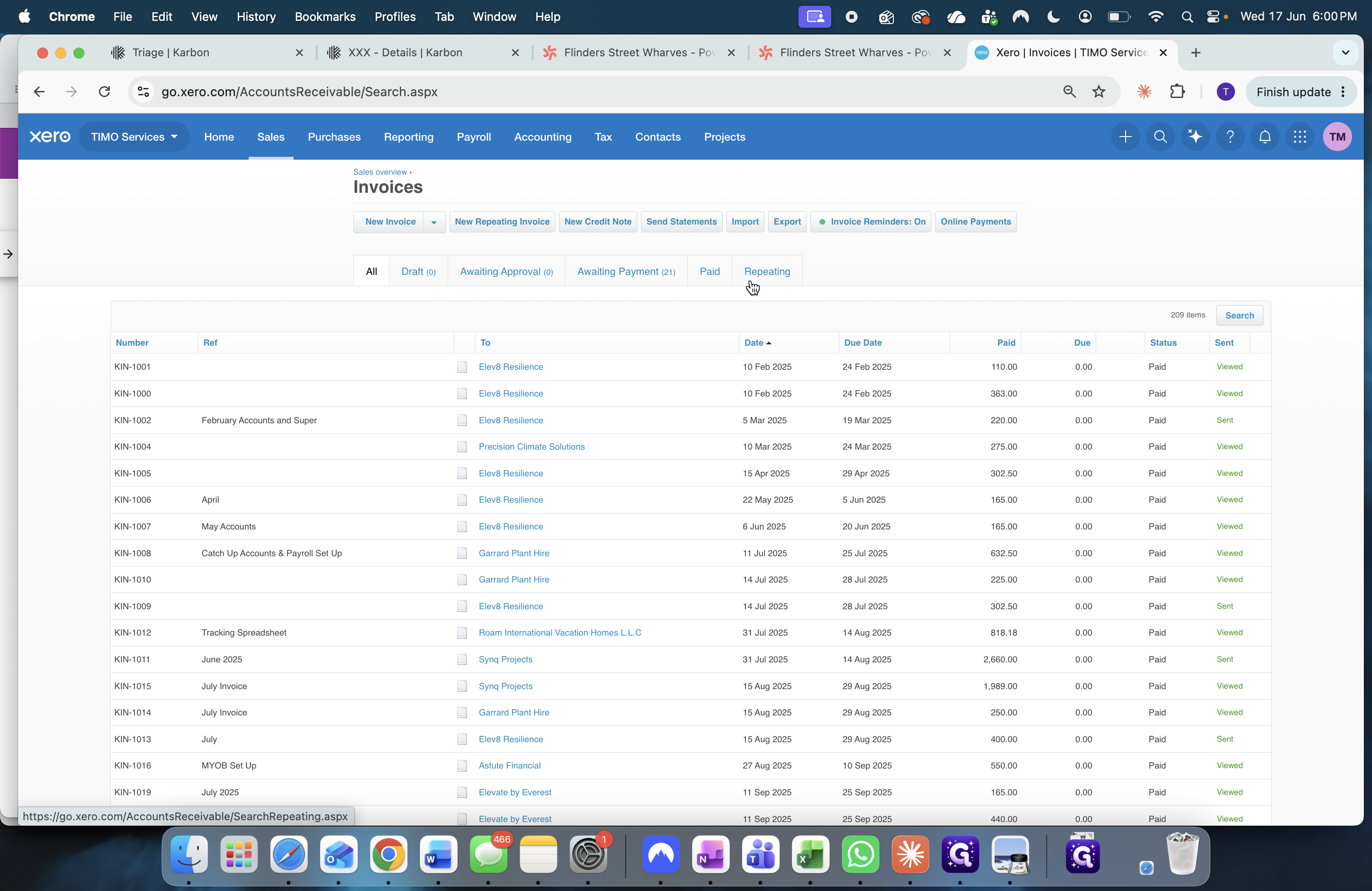Viewport: 1372px width, 891px height.
Task: Click the Xero logo
Action: click(50, 137)
